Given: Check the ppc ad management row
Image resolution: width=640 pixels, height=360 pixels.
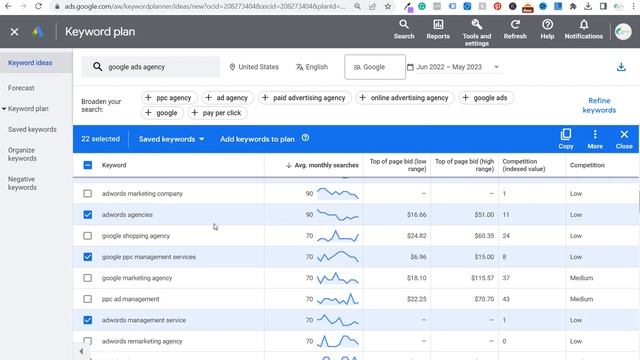Looking at the screenshot, I should click(x=88, y=299).
